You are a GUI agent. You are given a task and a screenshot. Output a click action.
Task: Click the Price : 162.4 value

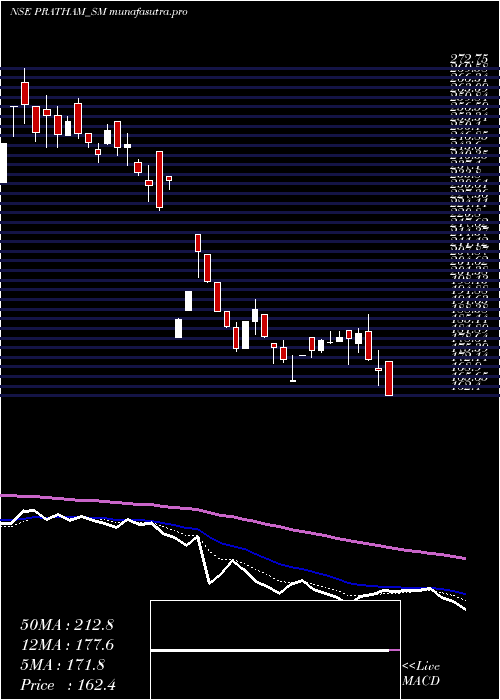[x=68, y=685]
